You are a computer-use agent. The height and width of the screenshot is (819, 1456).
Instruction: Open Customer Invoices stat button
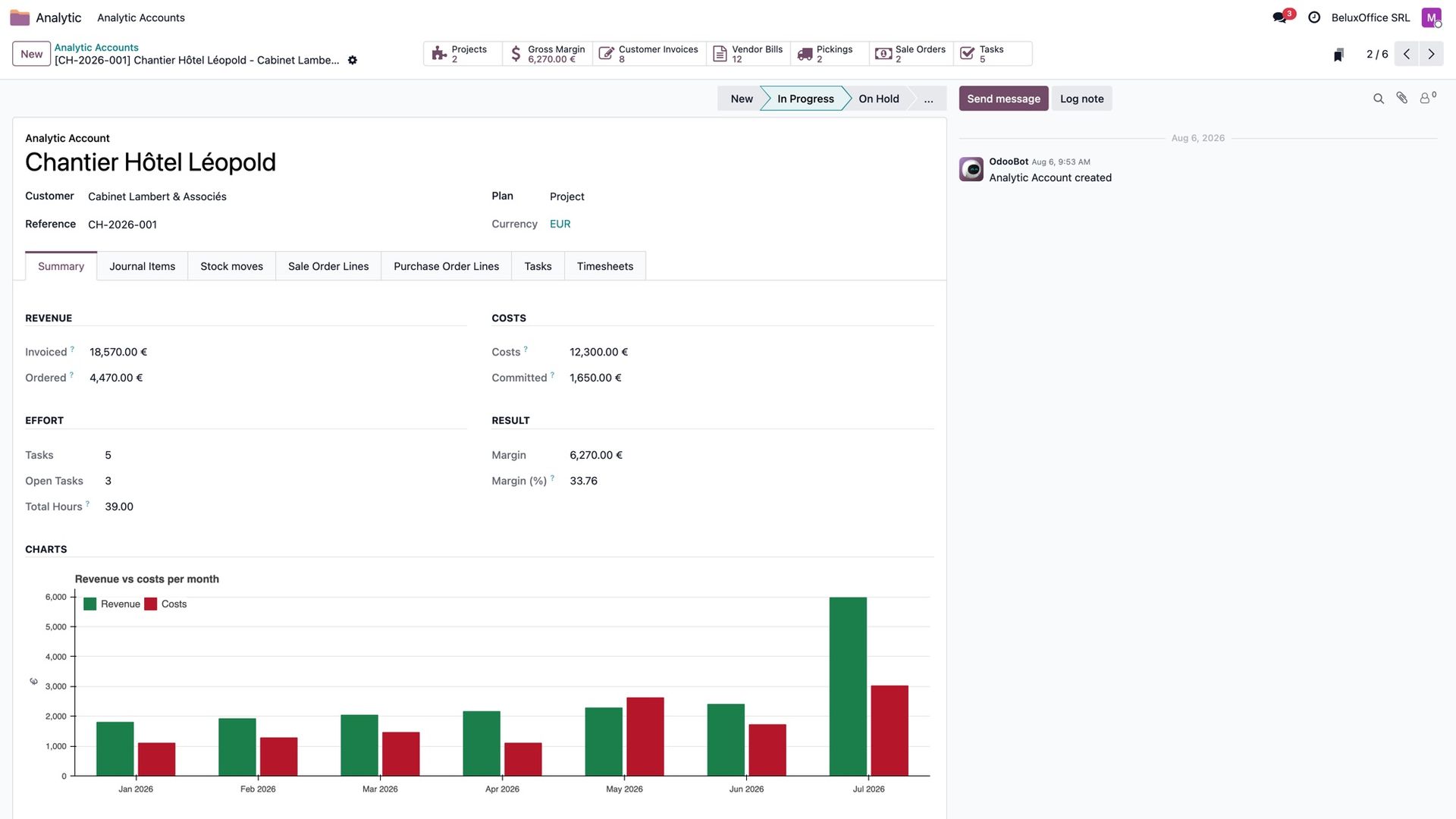[x=649, y=54]
